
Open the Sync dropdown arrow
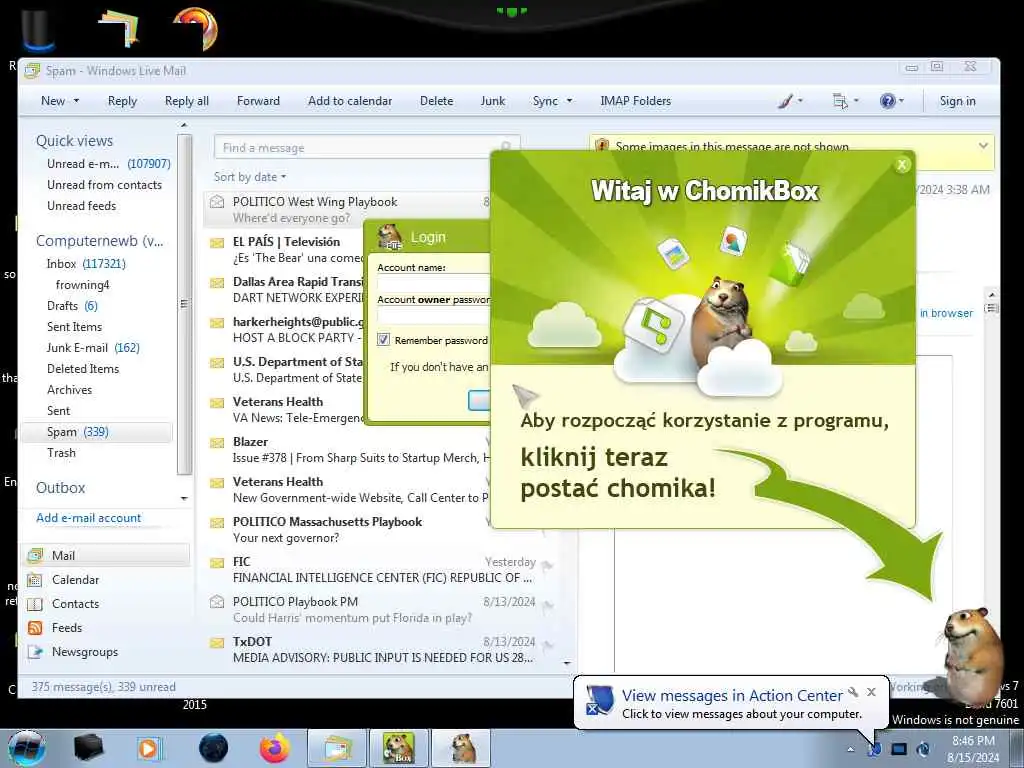point(569,101)
